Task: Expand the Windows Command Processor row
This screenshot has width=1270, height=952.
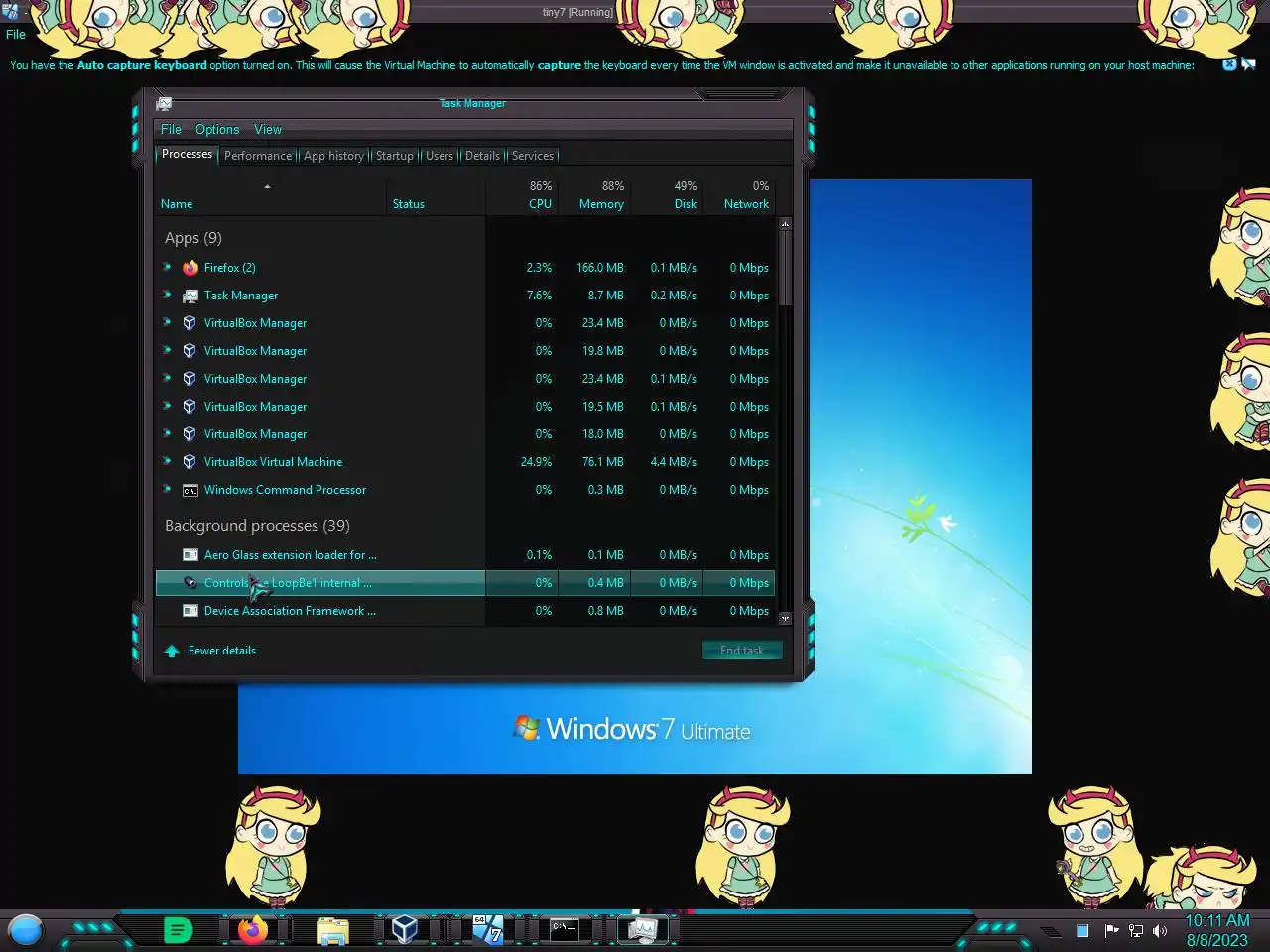Action: (167, 489)
